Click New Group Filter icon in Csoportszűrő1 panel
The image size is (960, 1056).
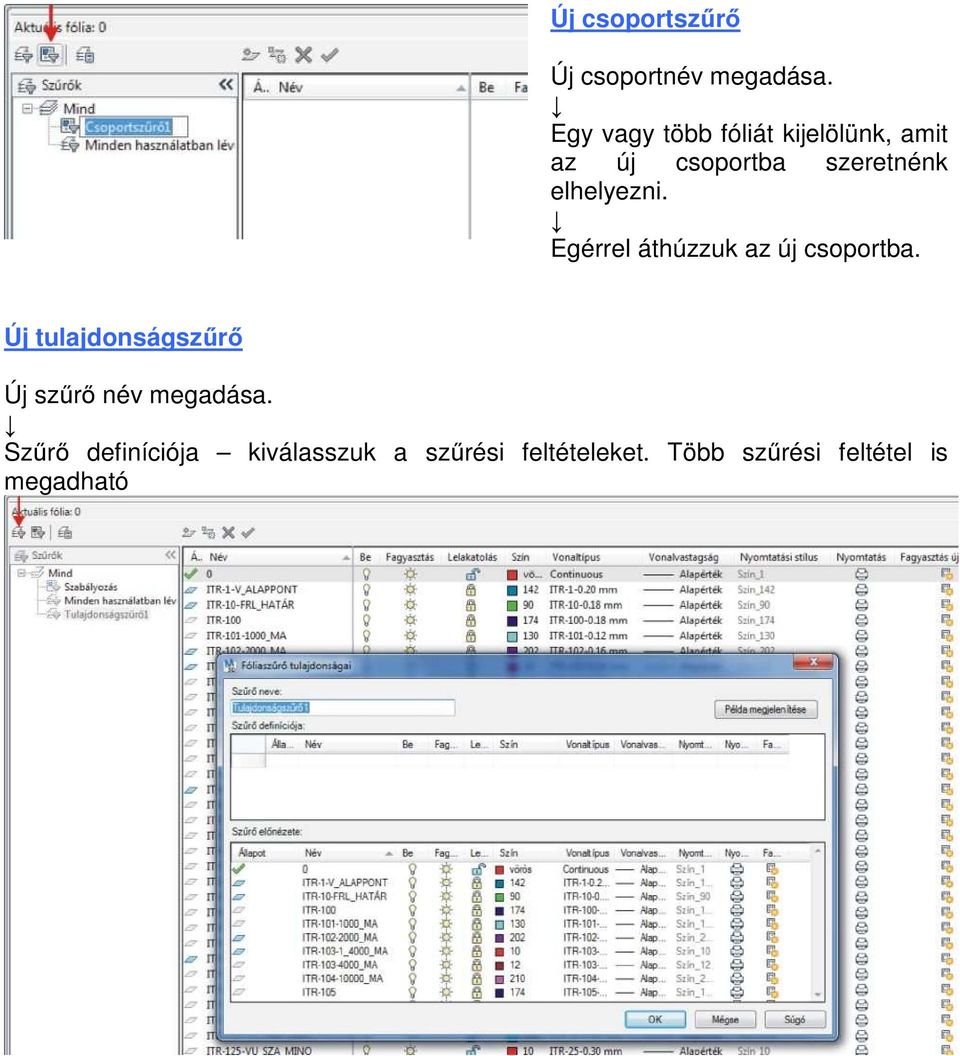pyautogui.click(x=50, y=55)
